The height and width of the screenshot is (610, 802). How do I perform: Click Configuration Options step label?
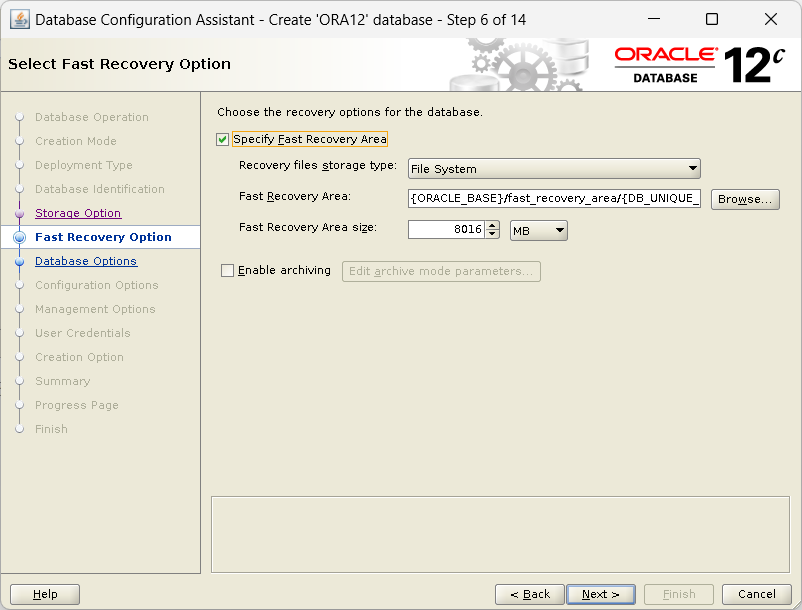pyautogui.click(x=97, y=285)
